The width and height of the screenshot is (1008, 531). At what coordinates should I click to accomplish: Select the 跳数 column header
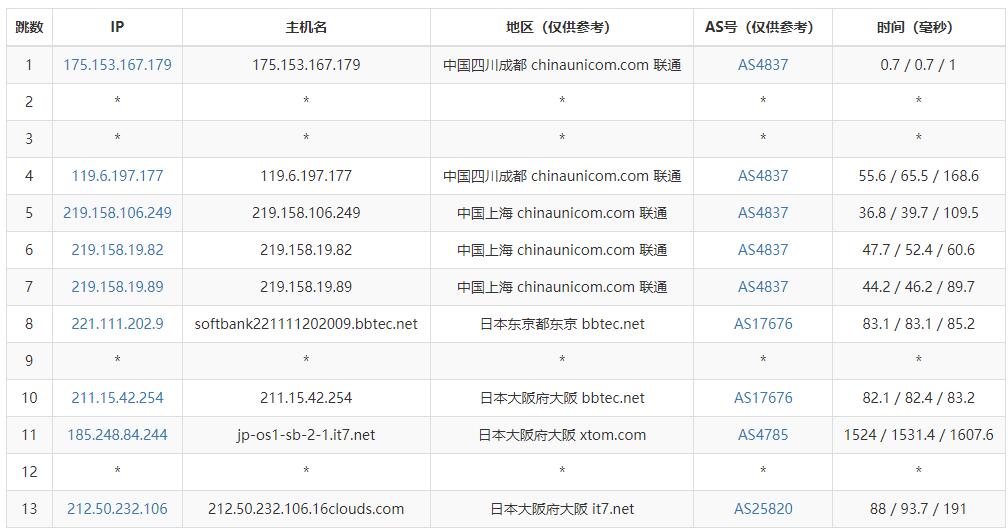click(x=29, y=27)
